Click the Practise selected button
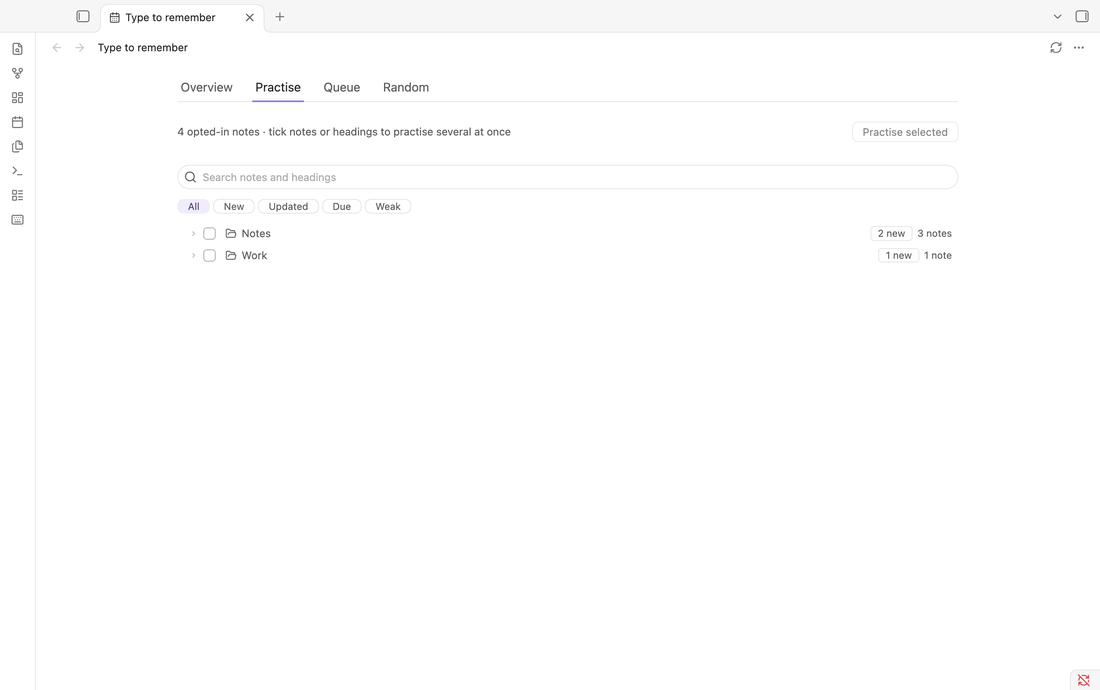The image size is (1100, 690). tap(905, 132)
